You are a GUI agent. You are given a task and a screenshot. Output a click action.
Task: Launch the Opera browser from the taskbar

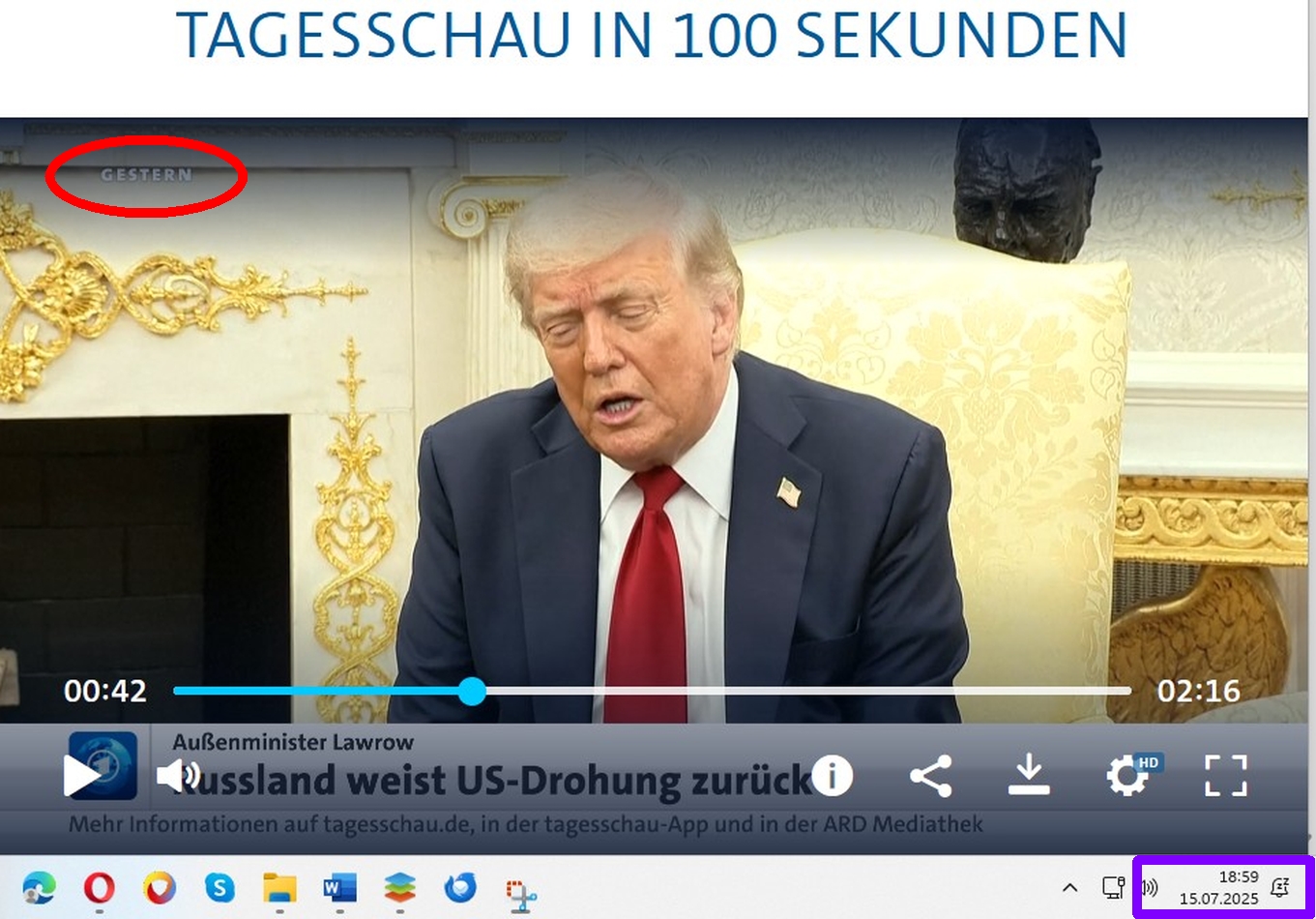(x=100, y=887)
